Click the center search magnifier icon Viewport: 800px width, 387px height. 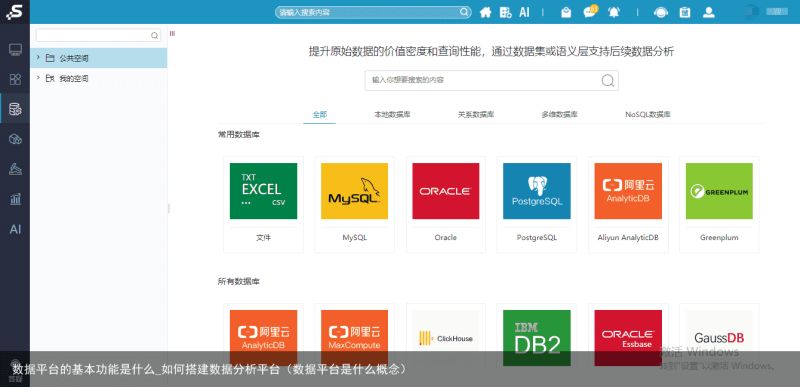607,81
